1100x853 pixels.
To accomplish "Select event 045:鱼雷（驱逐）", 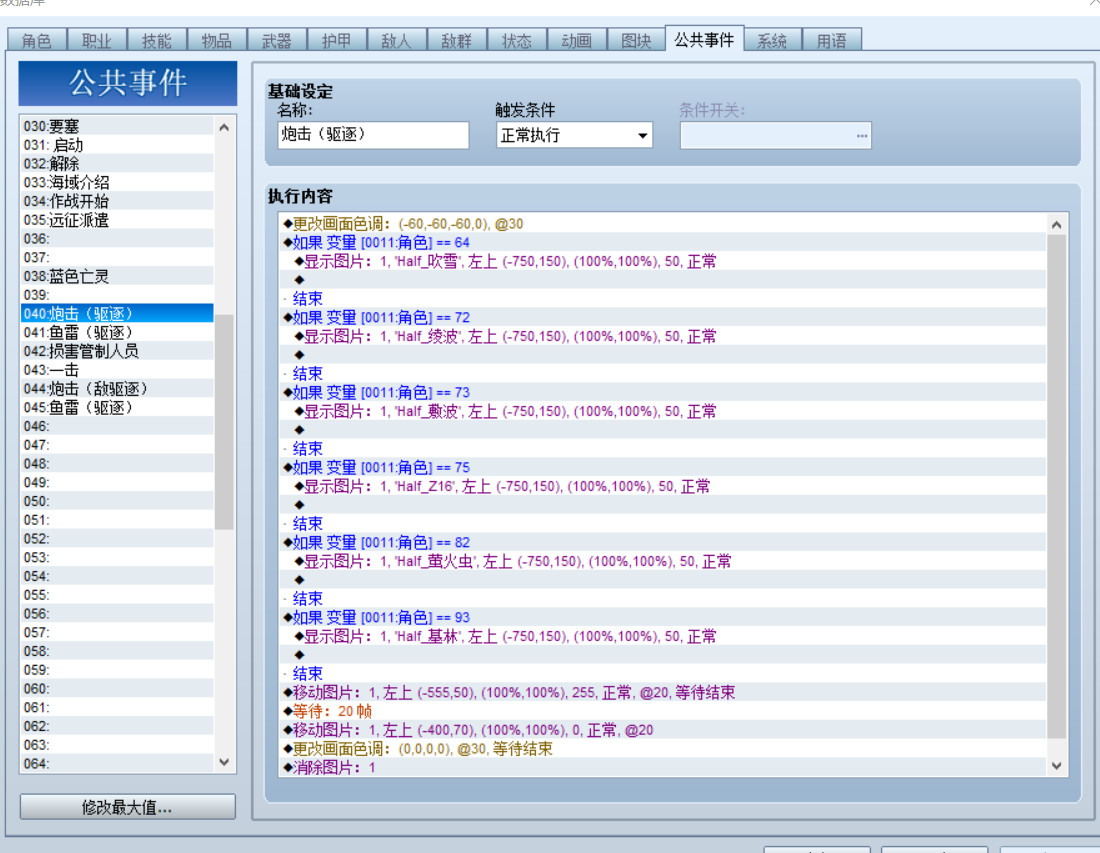I will 117,408.
